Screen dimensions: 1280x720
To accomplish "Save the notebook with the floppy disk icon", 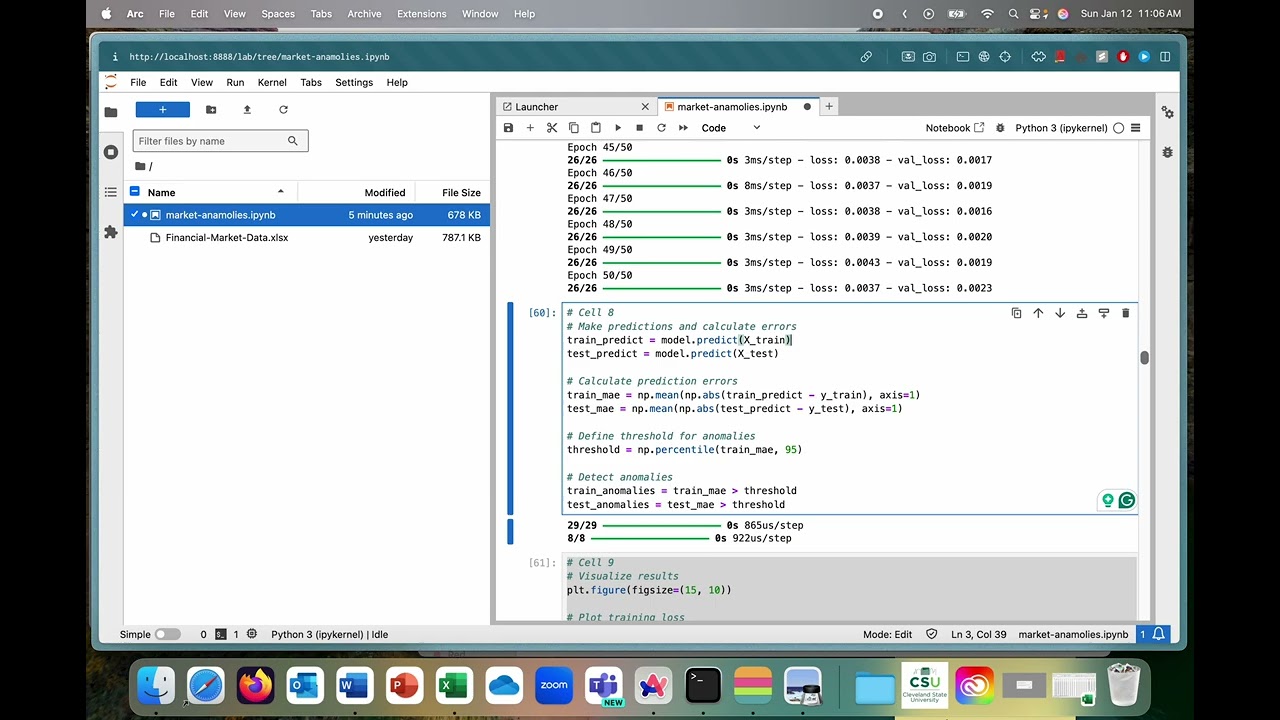I will [508, 128].
